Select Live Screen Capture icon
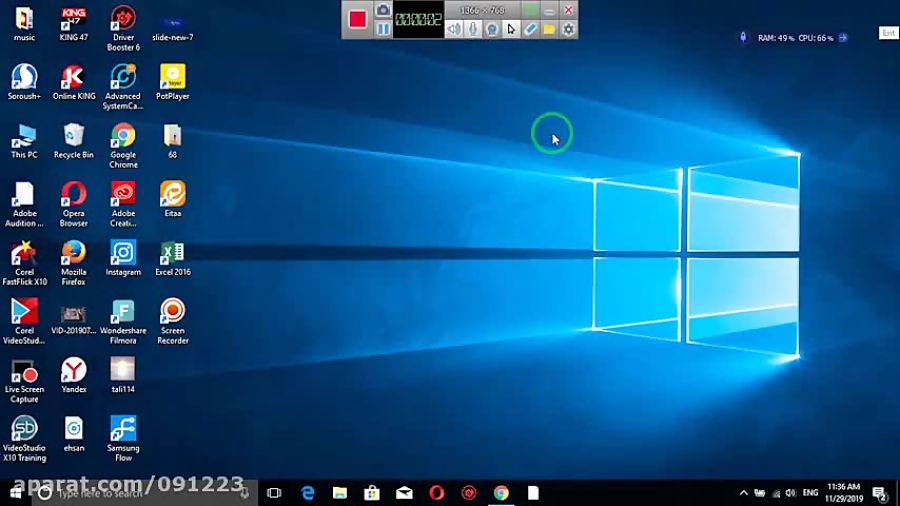900x506 pixels. [x=24, y=382]
